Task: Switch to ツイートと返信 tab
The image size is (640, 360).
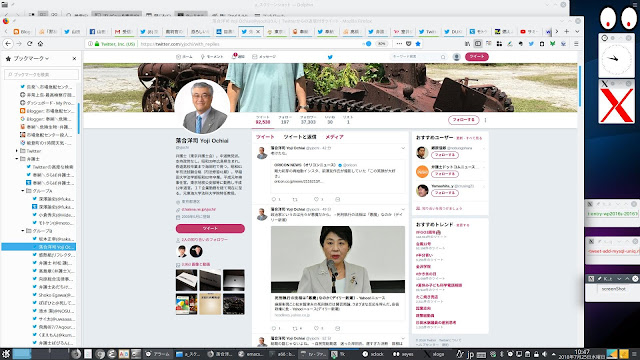Action: click(300, 137)
